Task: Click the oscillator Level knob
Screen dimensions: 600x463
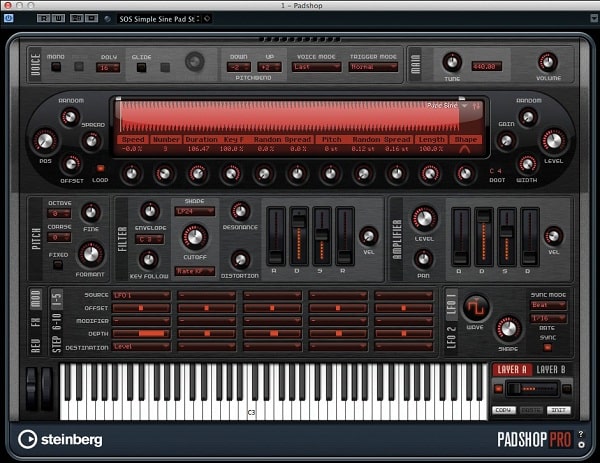Action: pyautogui.click(x=553, y=141)
